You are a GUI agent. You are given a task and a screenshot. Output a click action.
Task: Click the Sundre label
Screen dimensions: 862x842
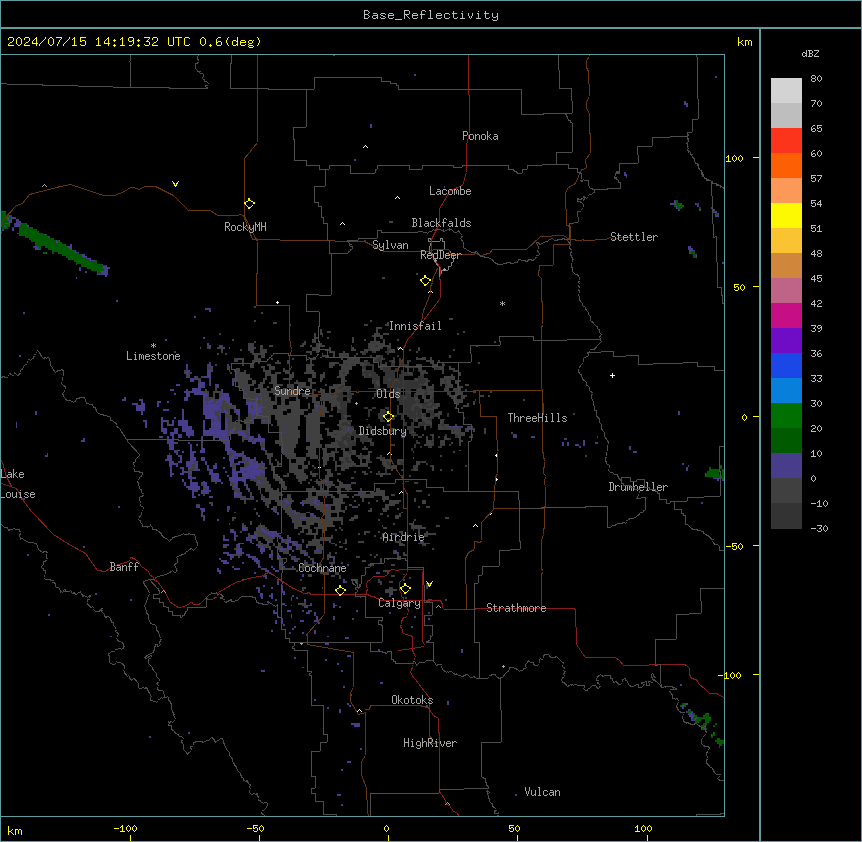point(292,391)
